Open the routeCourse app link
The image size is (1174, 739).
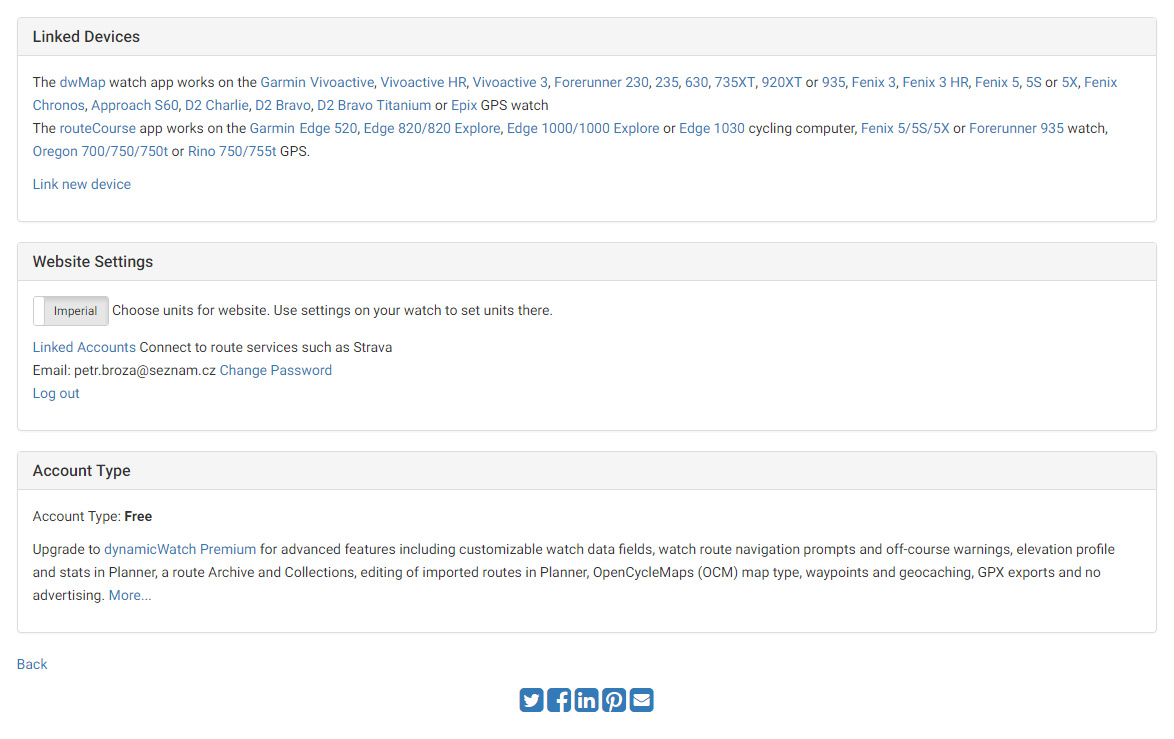[x=97, y=129]
